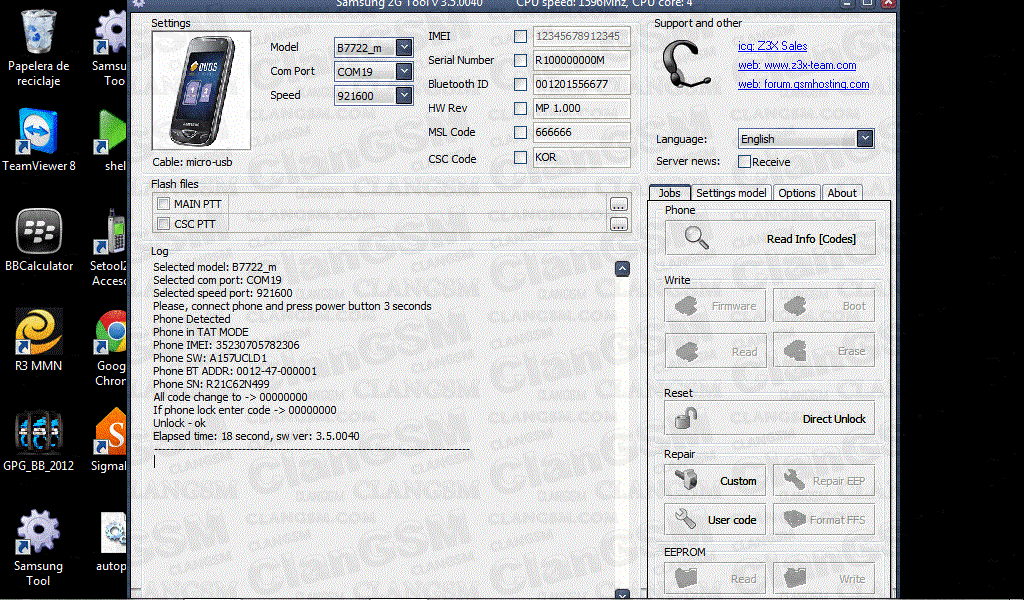The width and height of the screenshot is (1024, 600).
Task: Open the R3 MMN desktop shortcut
Action: pos(39,340)
